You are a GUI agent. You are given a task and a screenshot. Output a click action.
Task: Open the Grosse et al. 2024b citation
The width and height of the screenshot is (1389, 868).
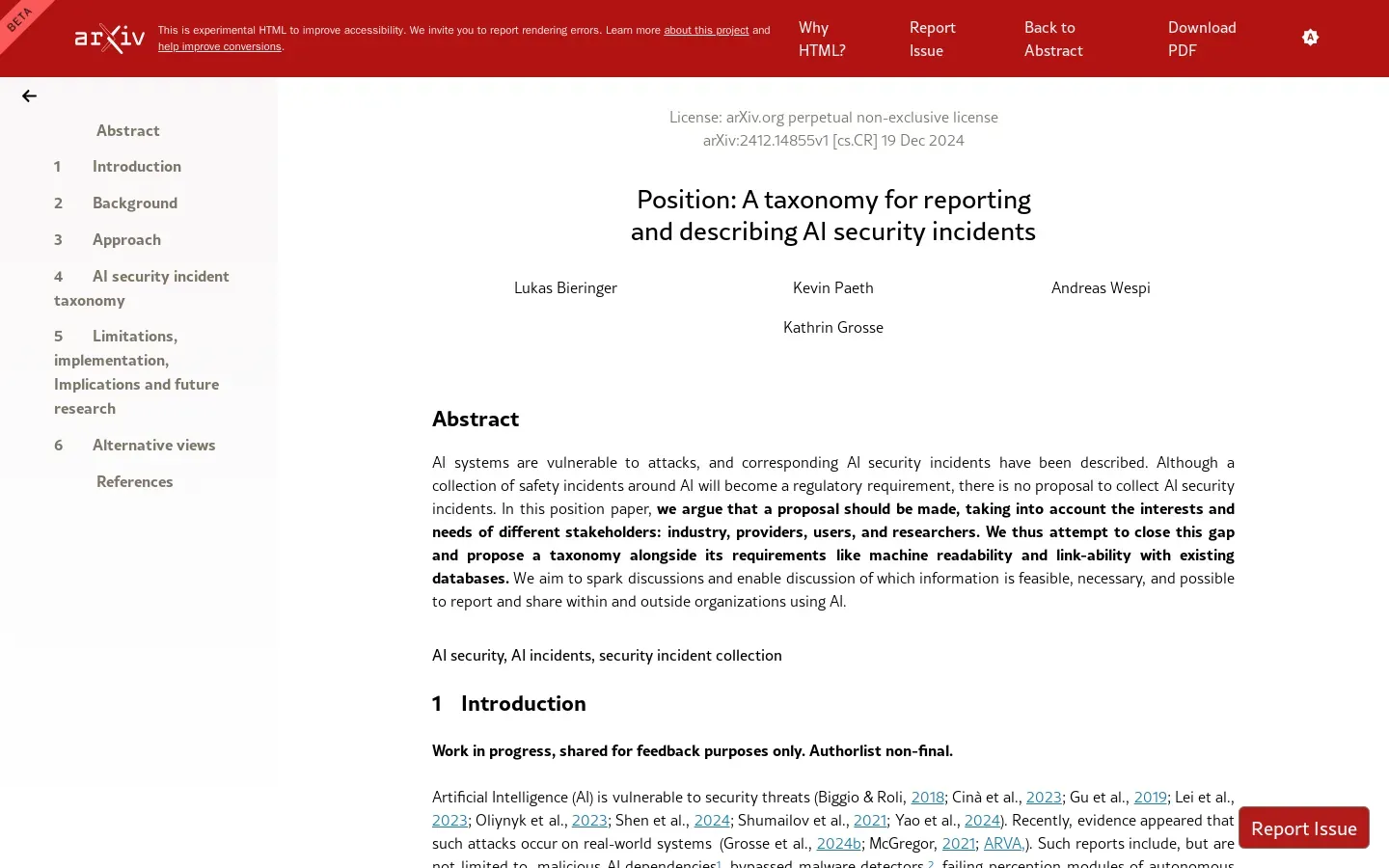[x=837, y=844]
